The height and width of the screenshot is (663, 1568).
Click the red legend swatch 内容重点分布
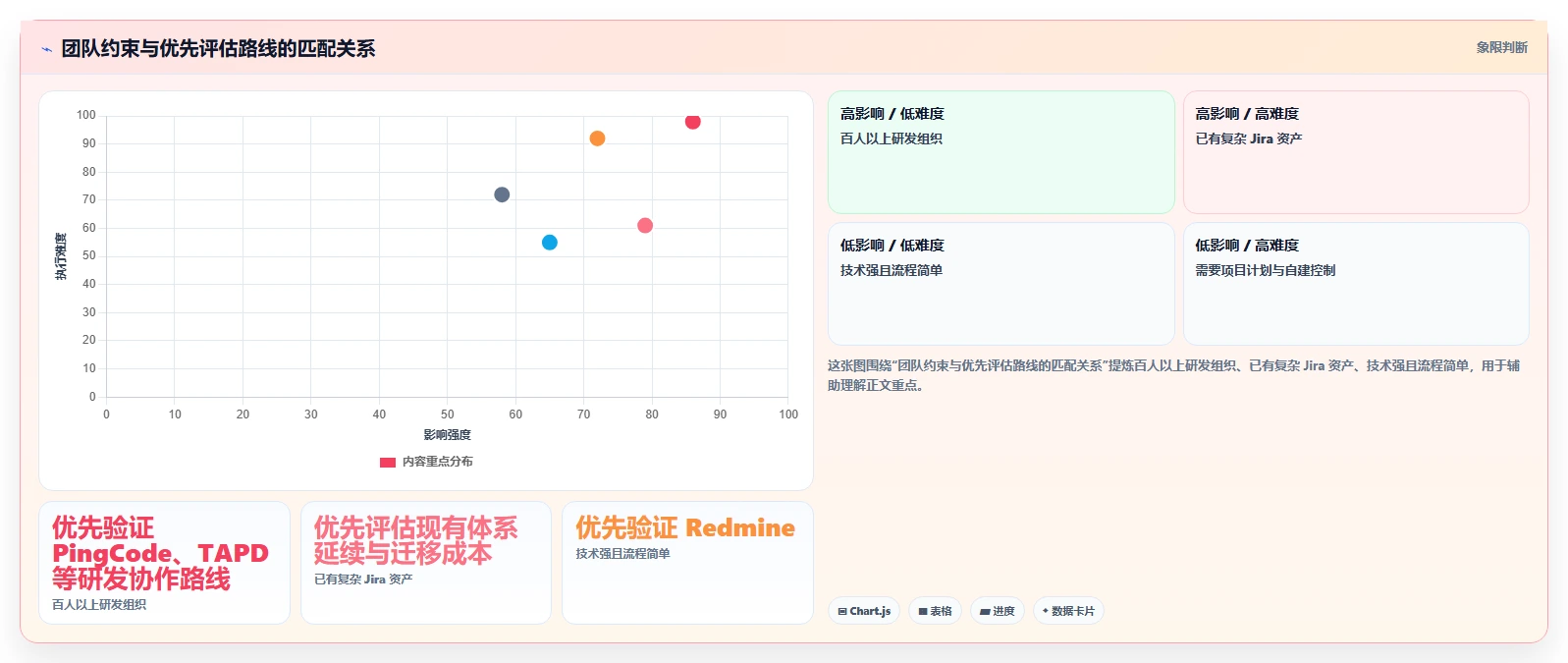[388, 462]
